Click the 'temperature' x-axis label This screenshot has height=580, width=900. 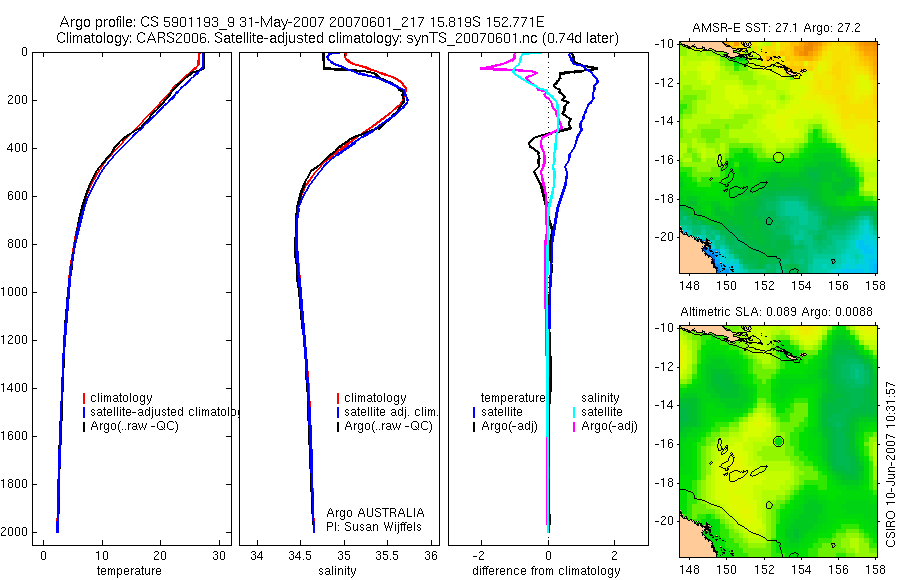point(129,571)
